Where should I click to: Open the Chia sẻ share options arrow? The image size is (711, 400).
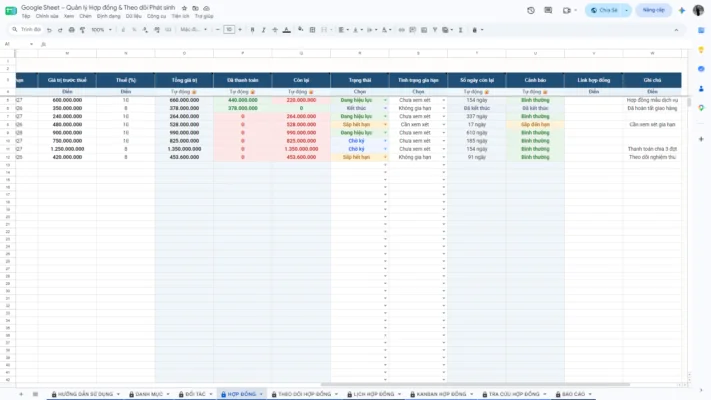point(626,10)
